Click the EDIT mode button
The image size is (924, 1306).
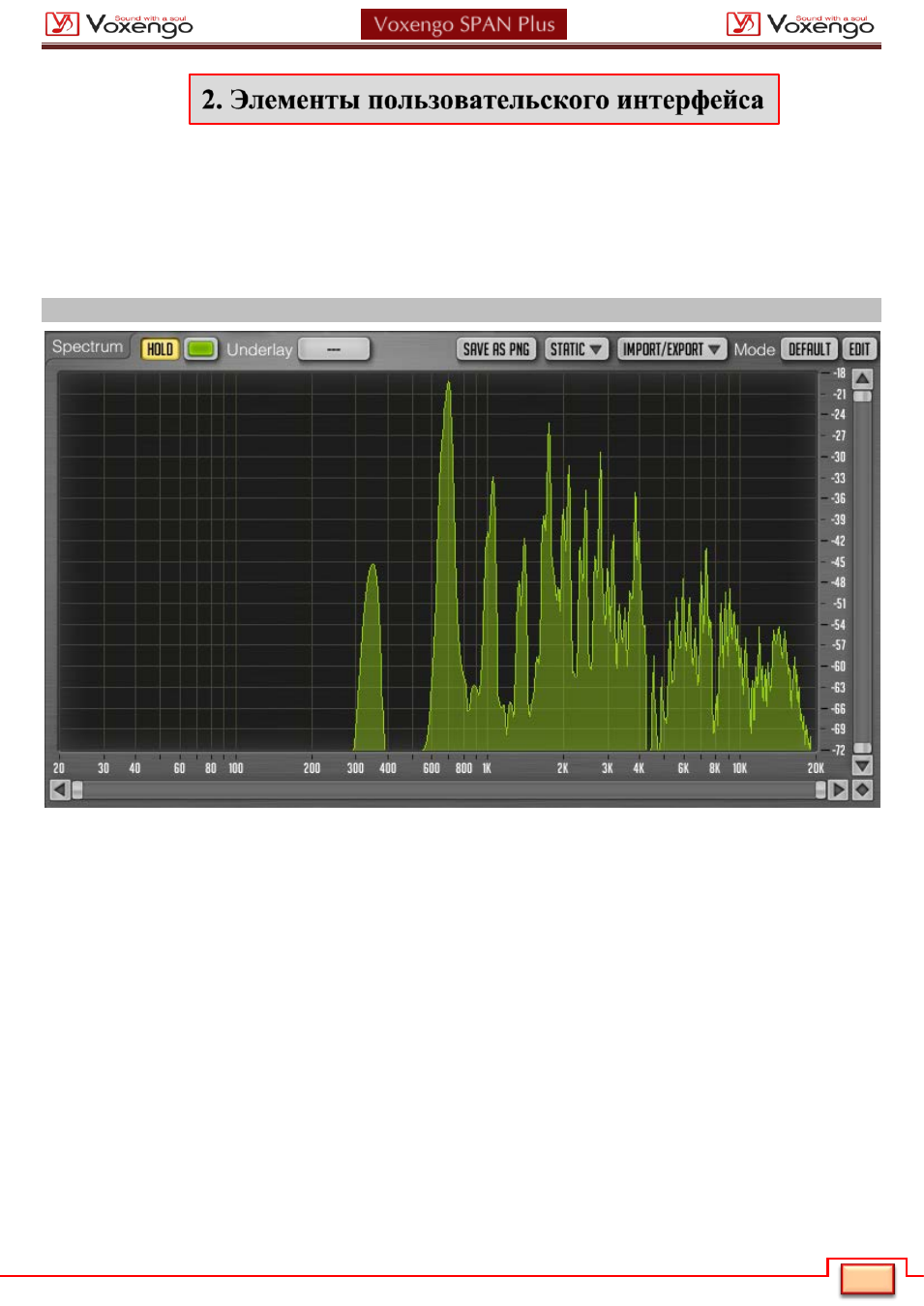pos(860,349)
